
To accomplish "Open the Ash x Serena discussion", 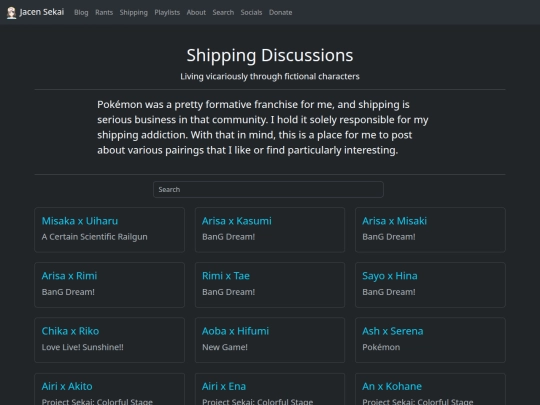I will click(x=393, y=331).
